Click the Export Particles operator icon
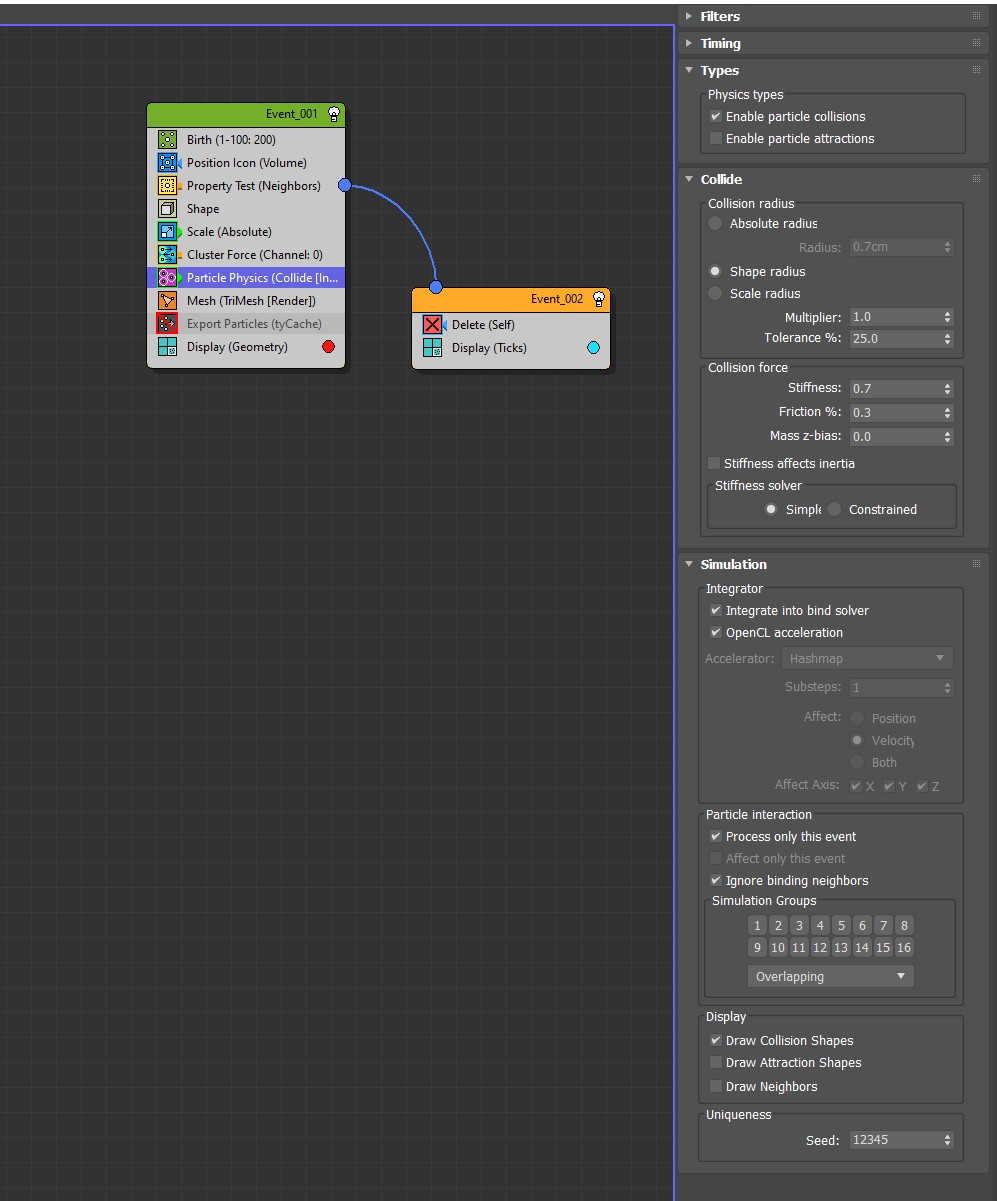This screenshot has height=1201, width=997. click(168, 324)
